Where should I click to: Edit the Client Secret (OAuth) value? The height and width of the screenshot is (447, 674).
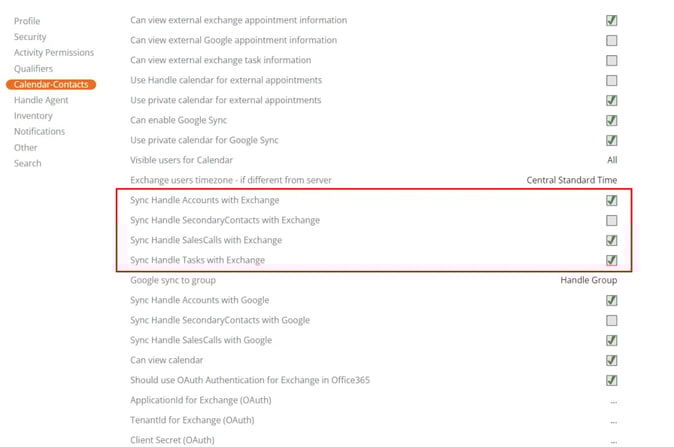pos(612,440)
